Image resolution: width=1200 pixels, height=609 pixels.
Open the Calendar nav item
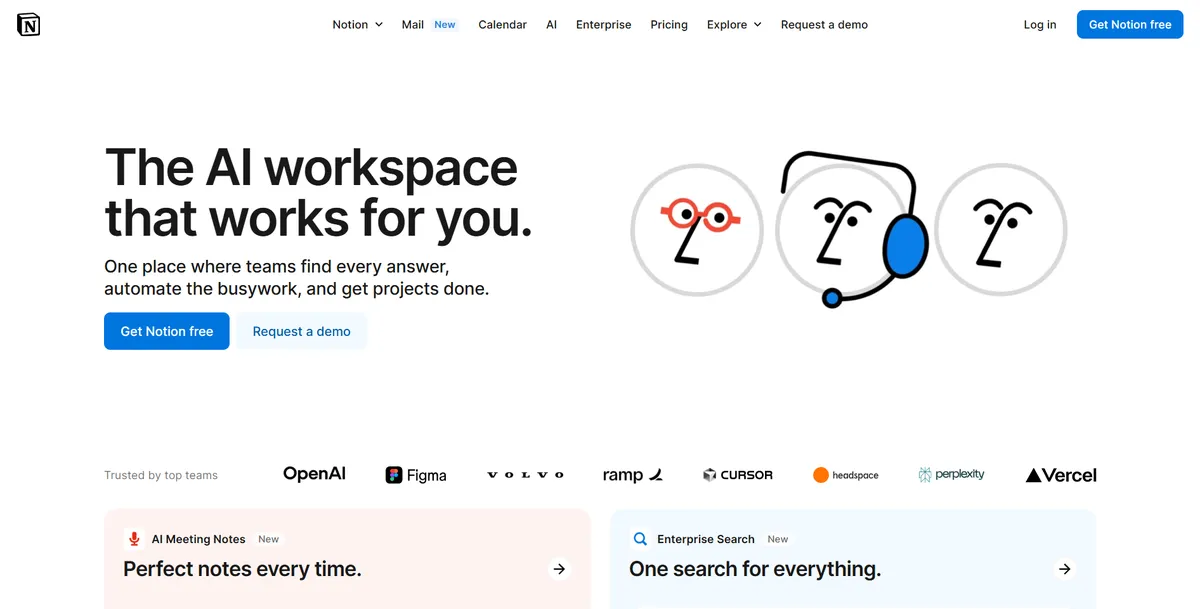pos(502,25)
